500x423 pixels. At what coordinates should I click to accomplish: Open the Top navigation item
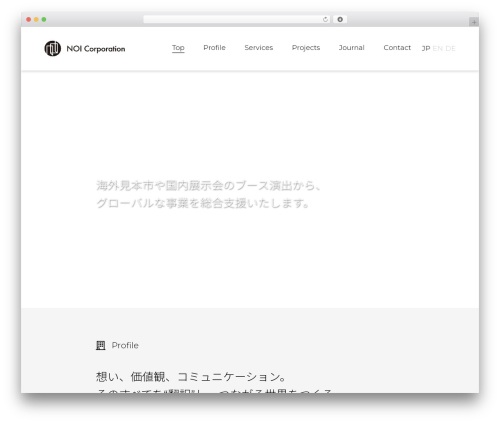tap(178, 48)
